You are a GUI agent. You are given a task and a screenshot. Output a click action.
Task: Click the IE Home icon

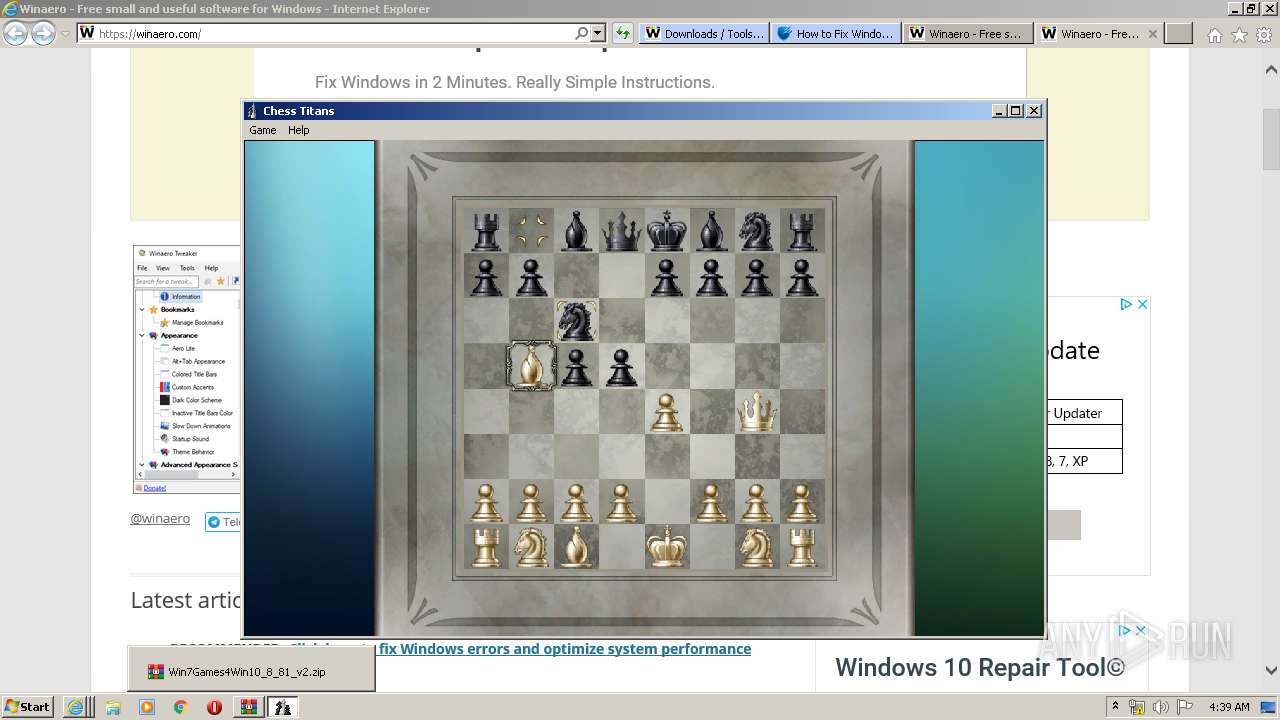tap(1214, 34)
